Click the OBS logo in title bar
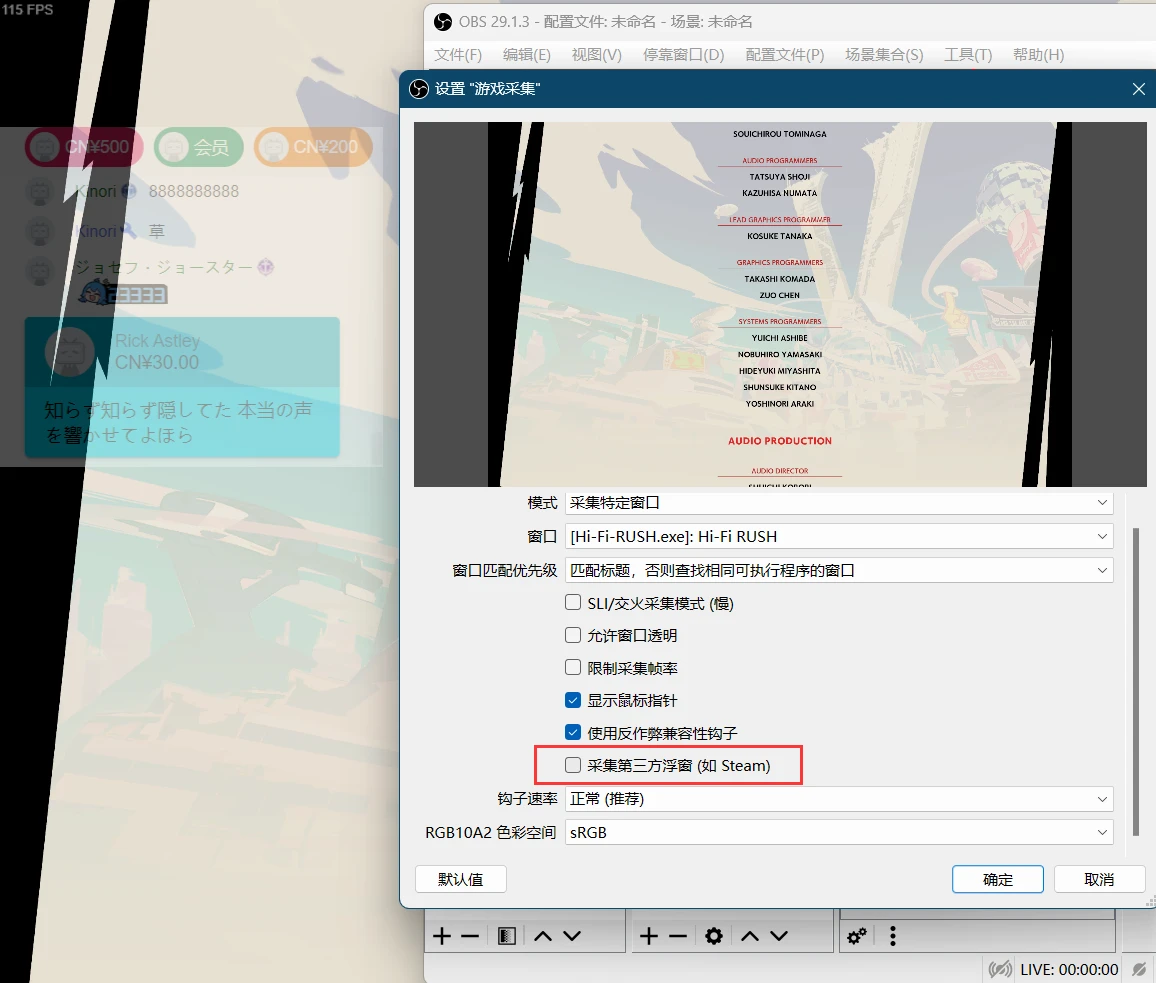Viewport: 1156px width, 983px height. pos(443,22)
